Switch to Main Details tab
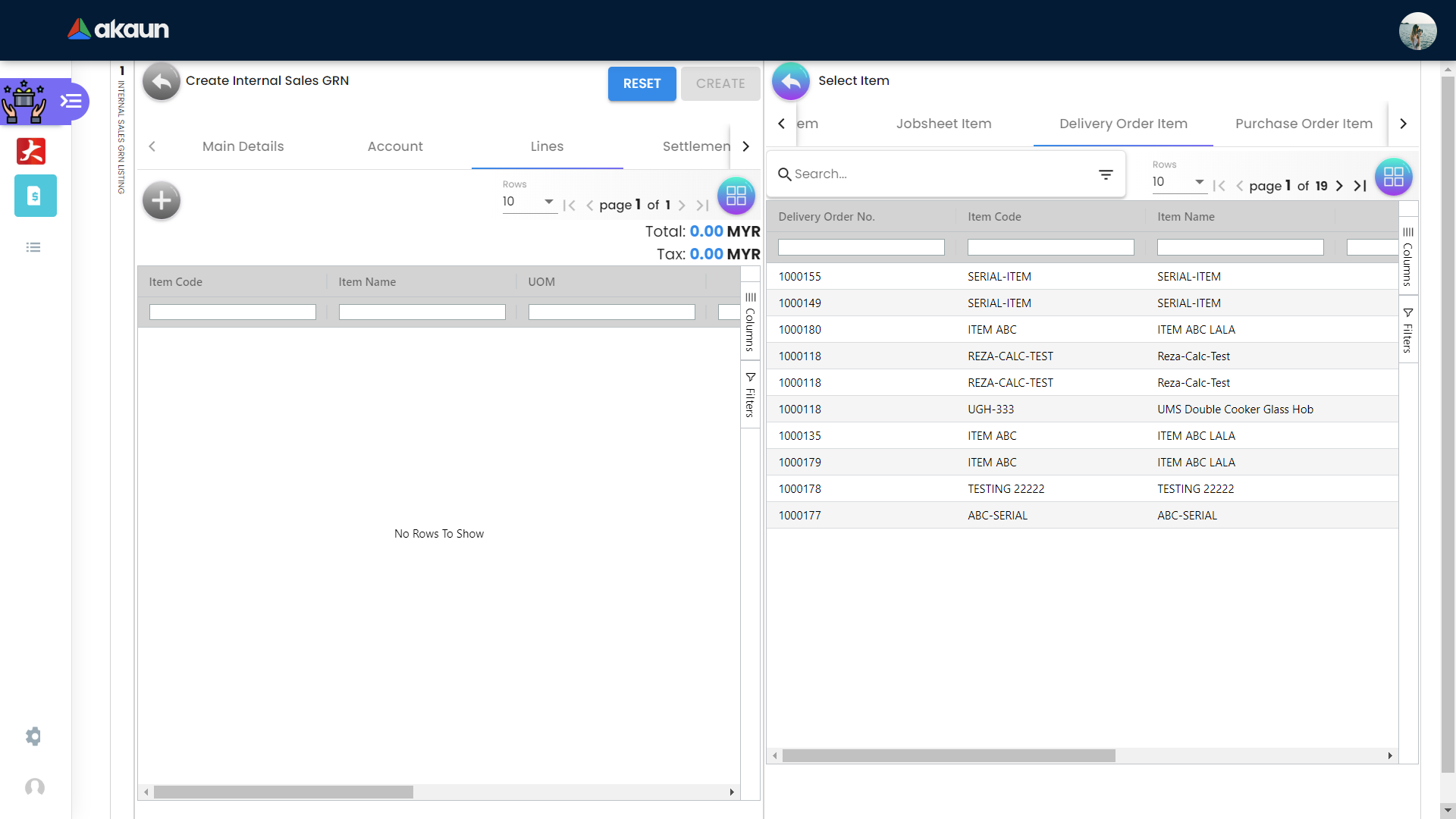 (x=243, y=146)
